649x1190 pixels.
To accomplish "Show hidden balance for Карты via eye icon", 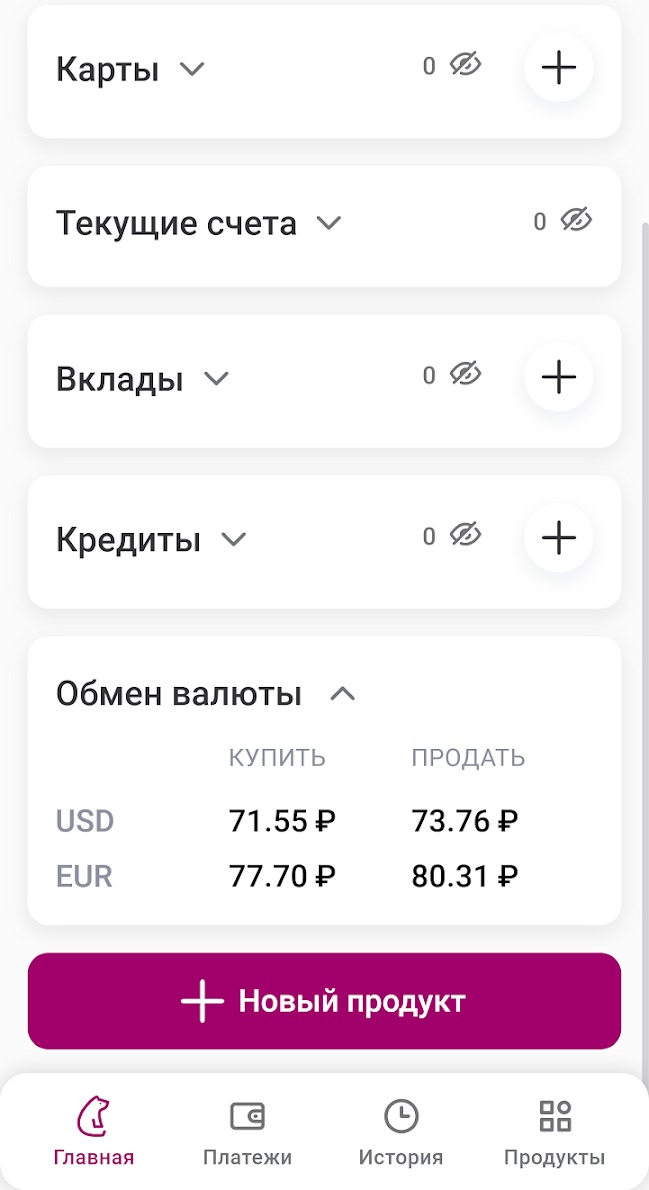I will (x=465, y=65).
